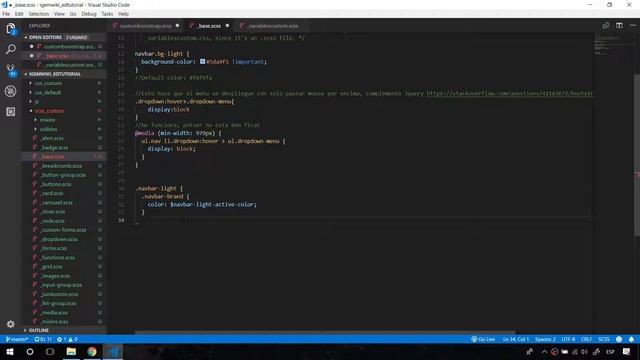Open the View menu
The width and height of the screenshot is (640, 360).
click(59, 14)
